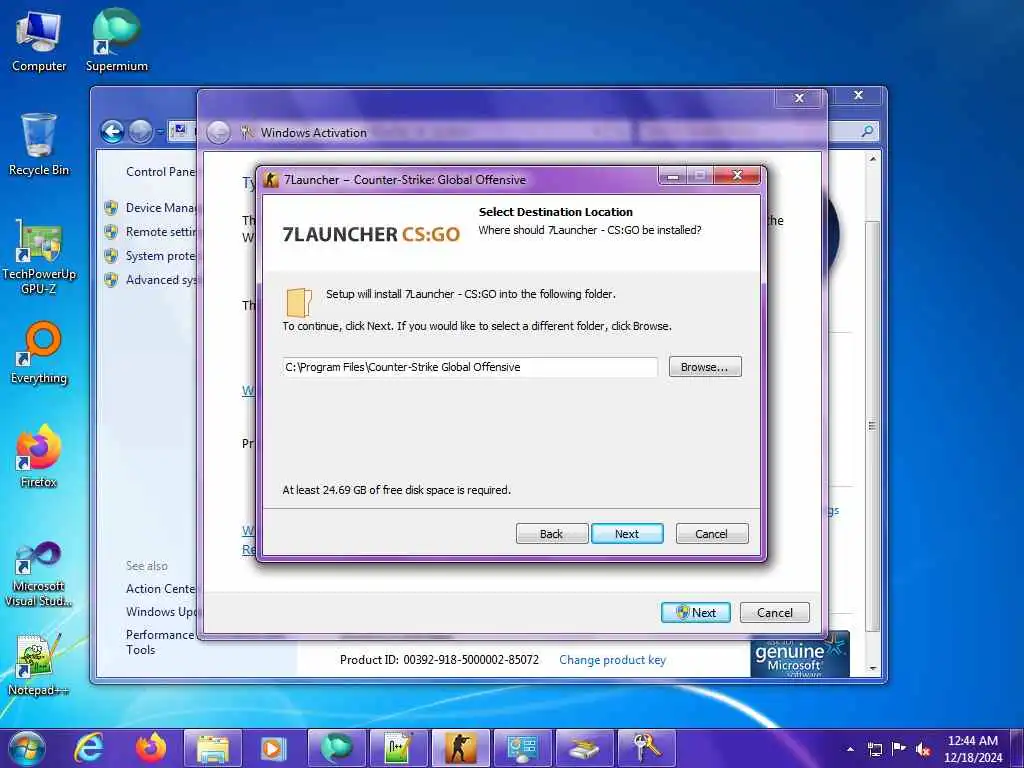
Task: Open Remote settings in the sidebar
Action: [x=160, y=232]
